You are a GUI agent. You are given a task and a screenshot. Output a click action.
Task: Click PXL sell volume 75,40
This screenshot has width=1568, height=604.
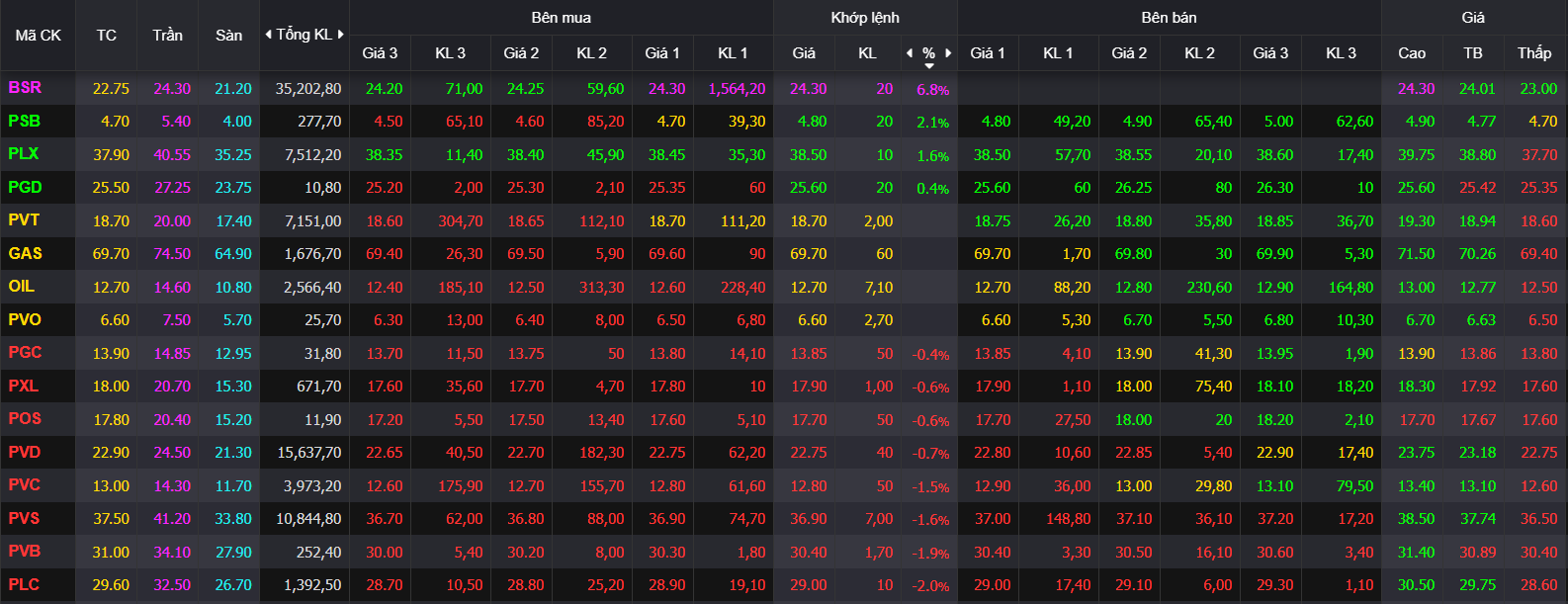click(x=1213, y=387)
